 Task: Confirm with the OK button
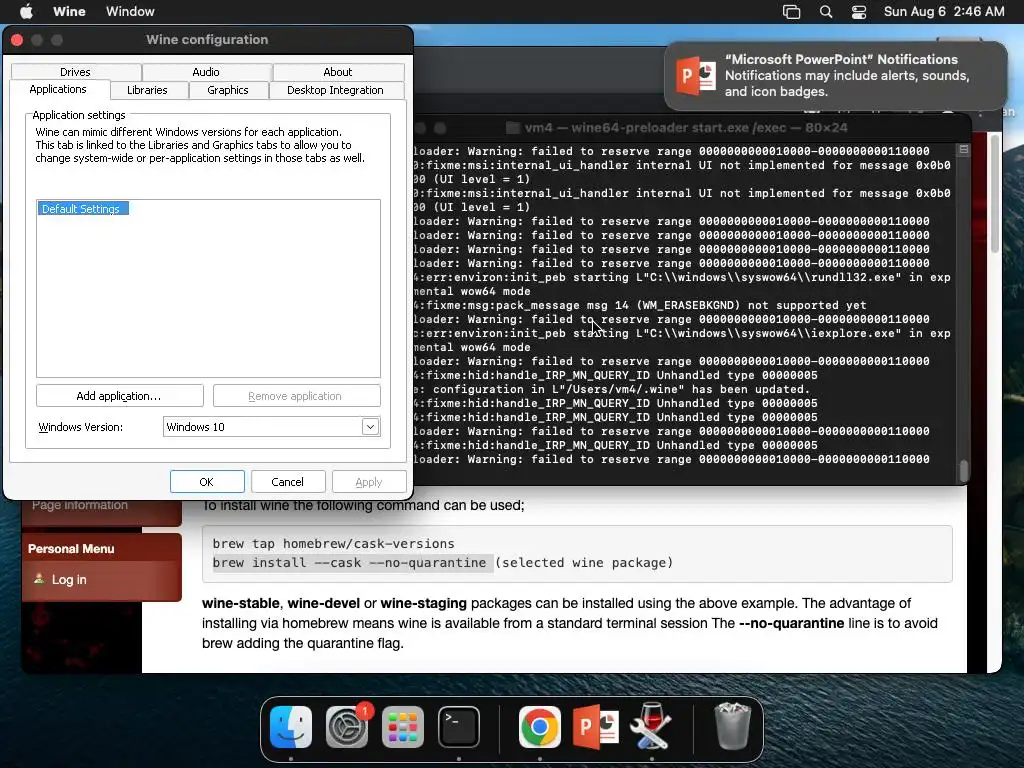(x=207, y=482)
